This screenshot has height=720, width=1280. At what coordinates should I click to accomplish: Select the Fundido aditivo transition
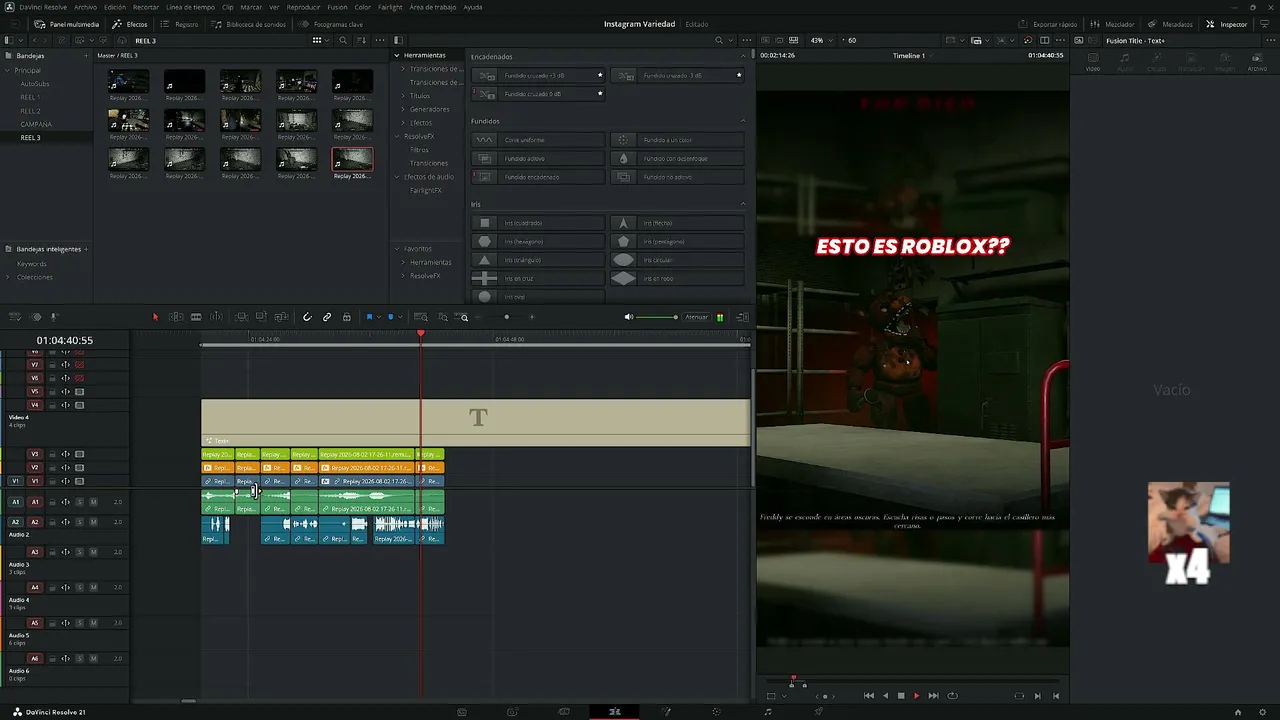coord(539,159)
